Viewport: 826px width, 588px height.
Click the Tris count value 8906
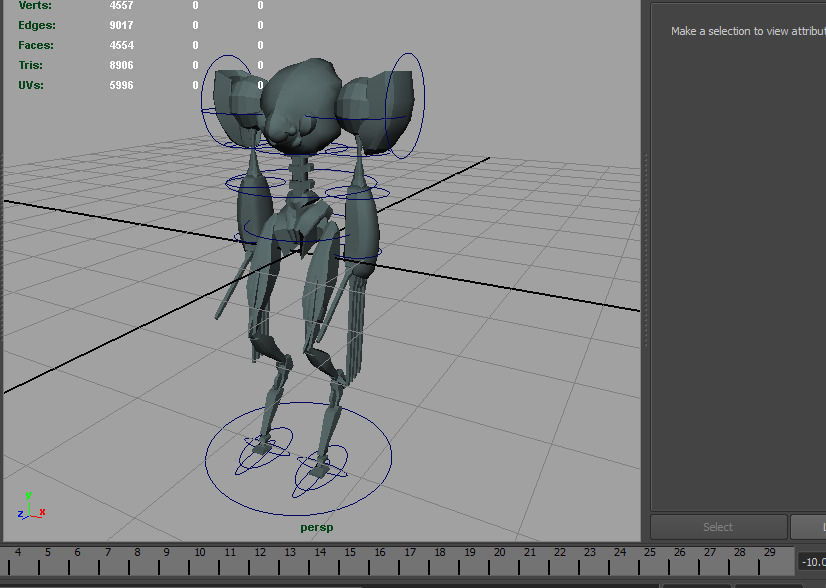tap(122, 65)
